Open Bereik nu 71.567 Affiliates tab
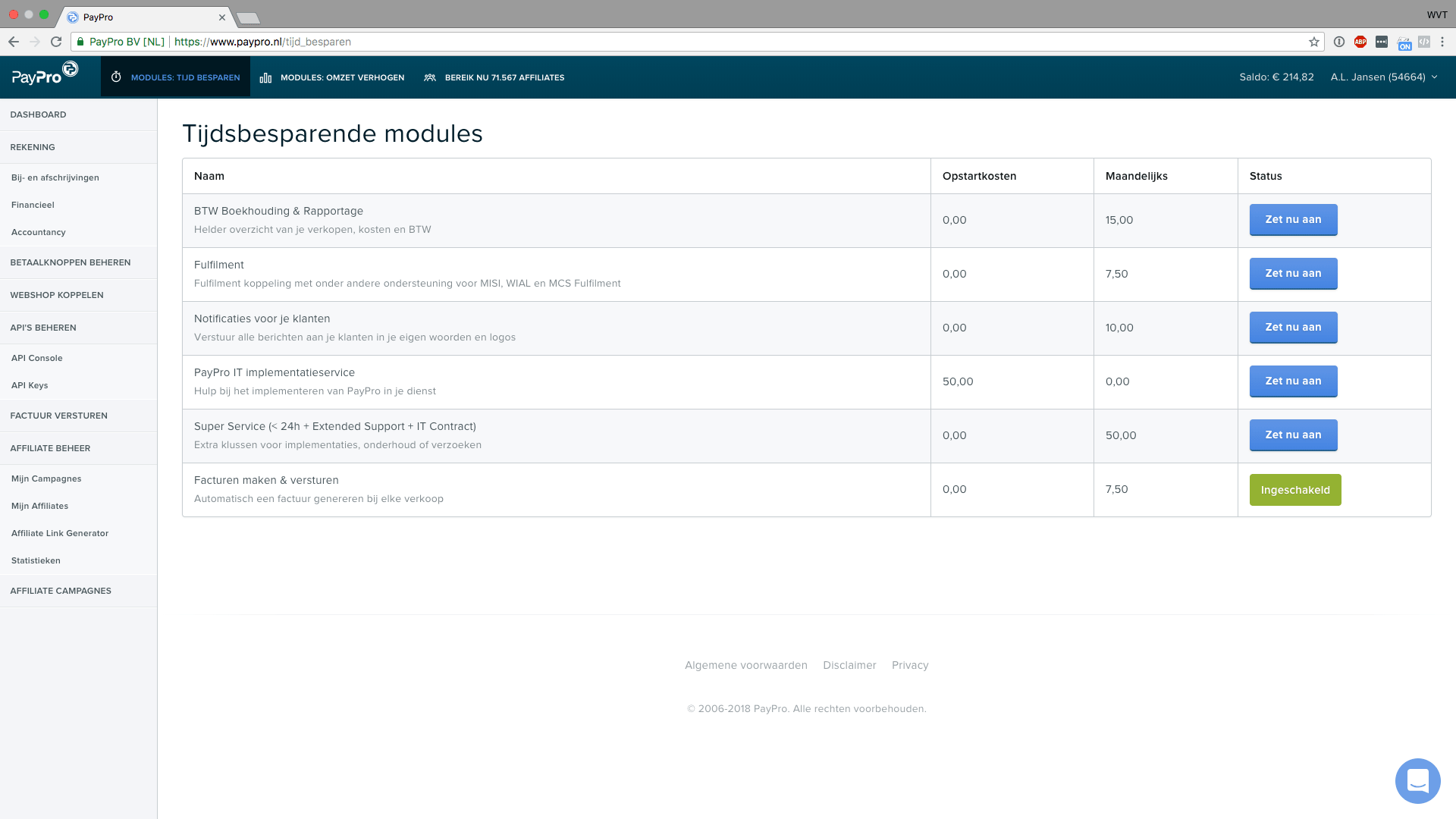This screenshot has height=819, width=1456. coord(494,77)
